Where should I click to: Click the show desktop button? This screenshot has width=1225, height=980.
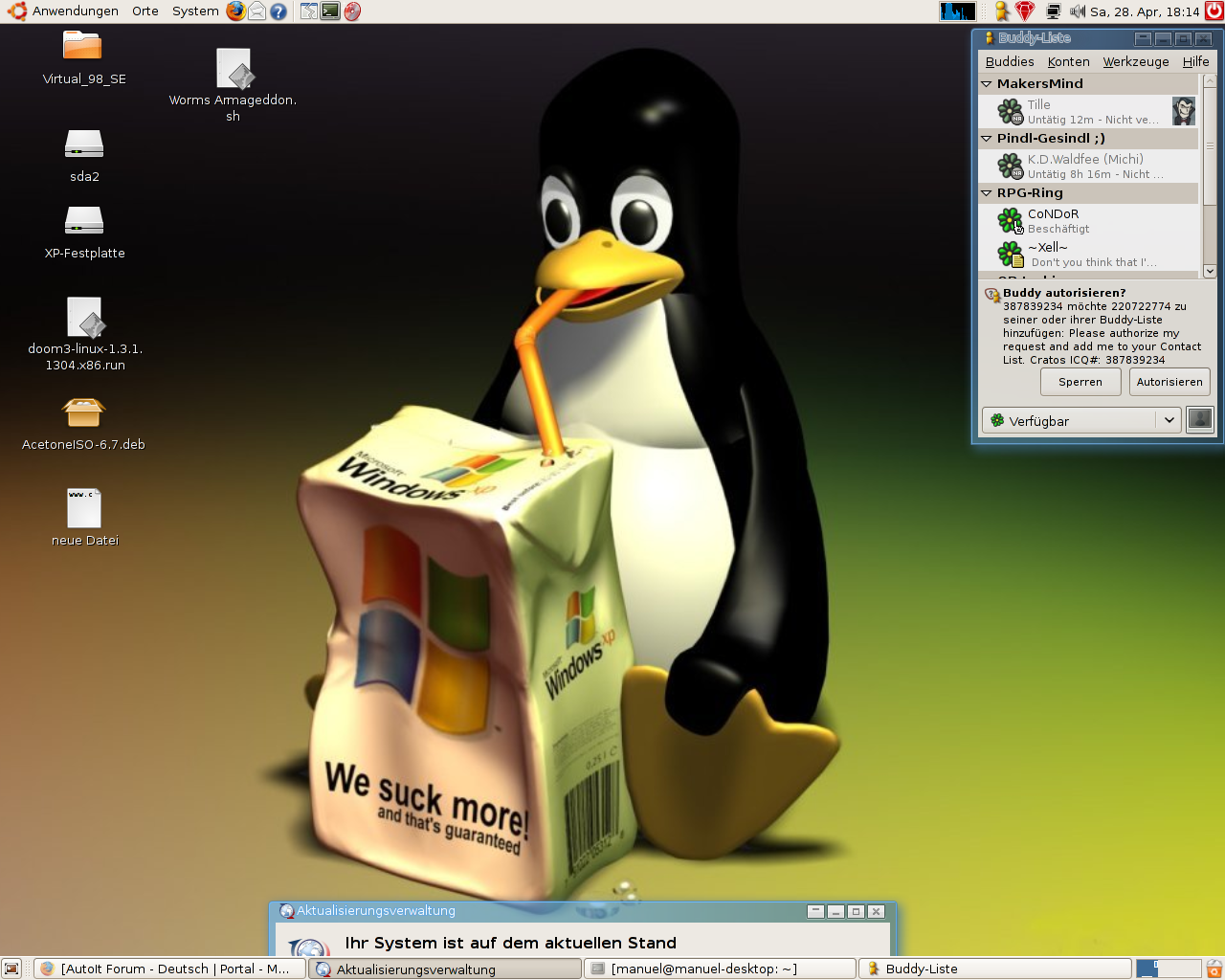[x=11, y=969]
